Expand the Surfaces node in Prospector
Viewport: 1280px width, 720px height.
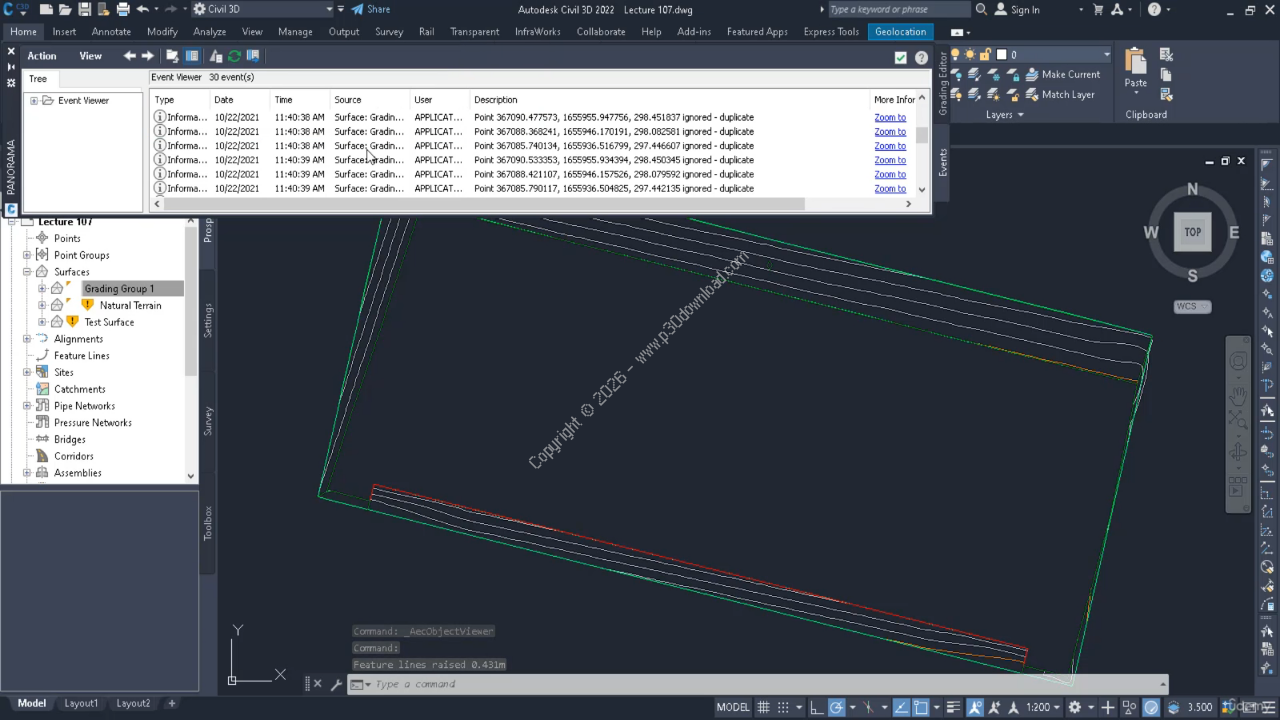(x=27, y=272)
